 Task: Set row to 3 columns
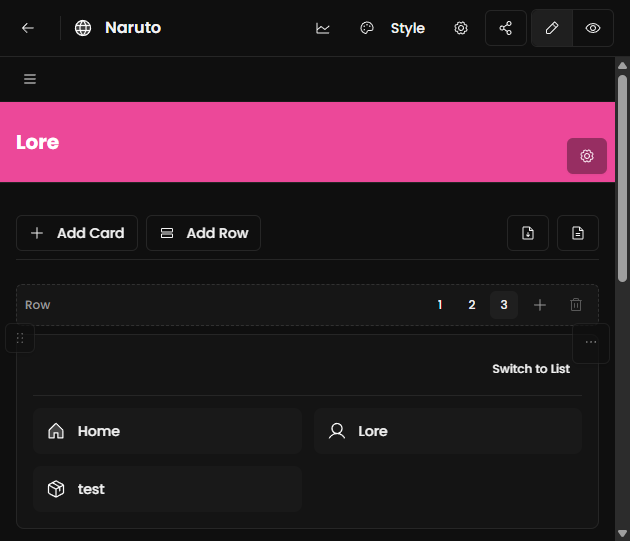[x=504, y=305]
